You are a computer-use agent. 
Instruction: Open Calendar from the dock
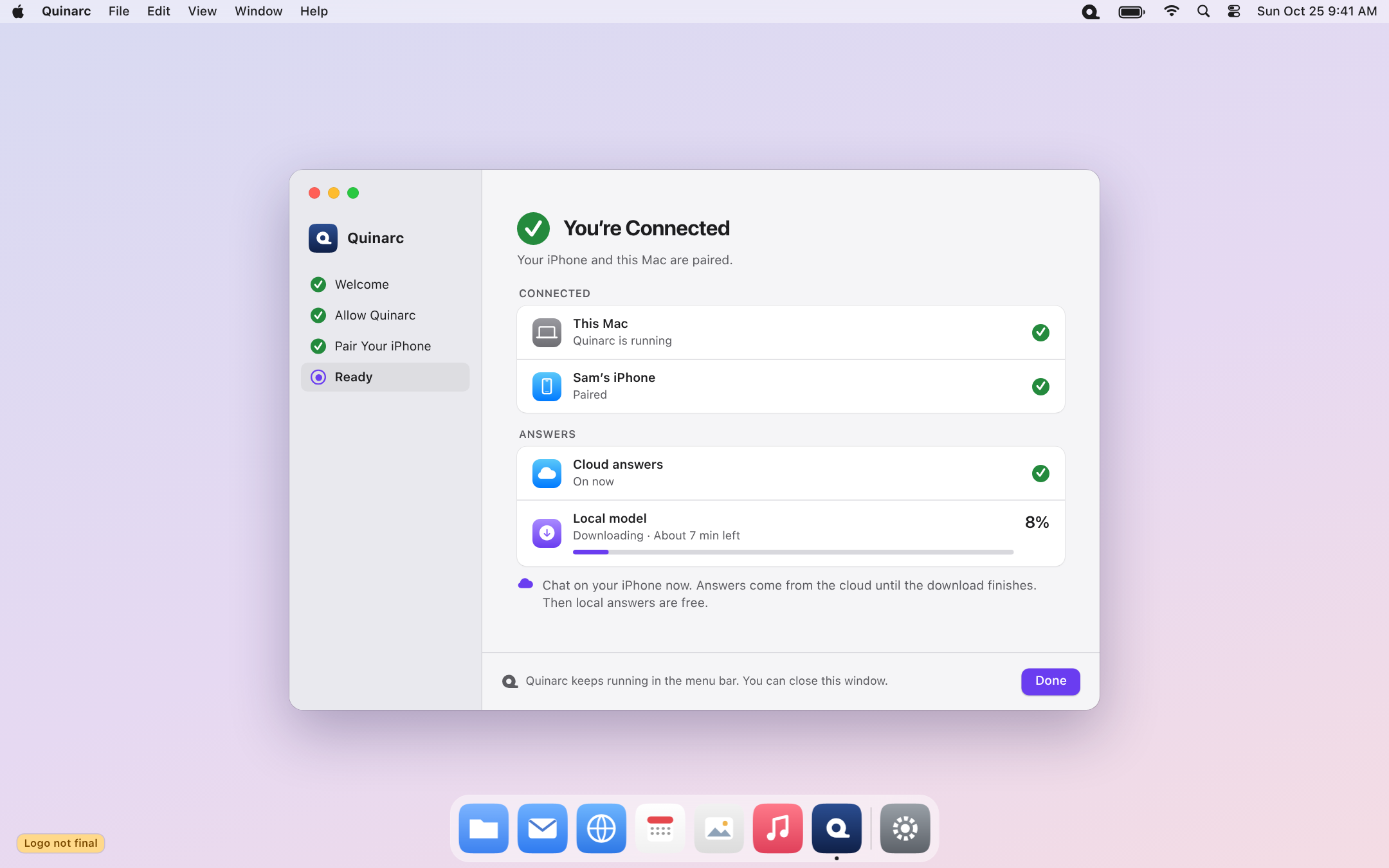(x=660, y=828)
